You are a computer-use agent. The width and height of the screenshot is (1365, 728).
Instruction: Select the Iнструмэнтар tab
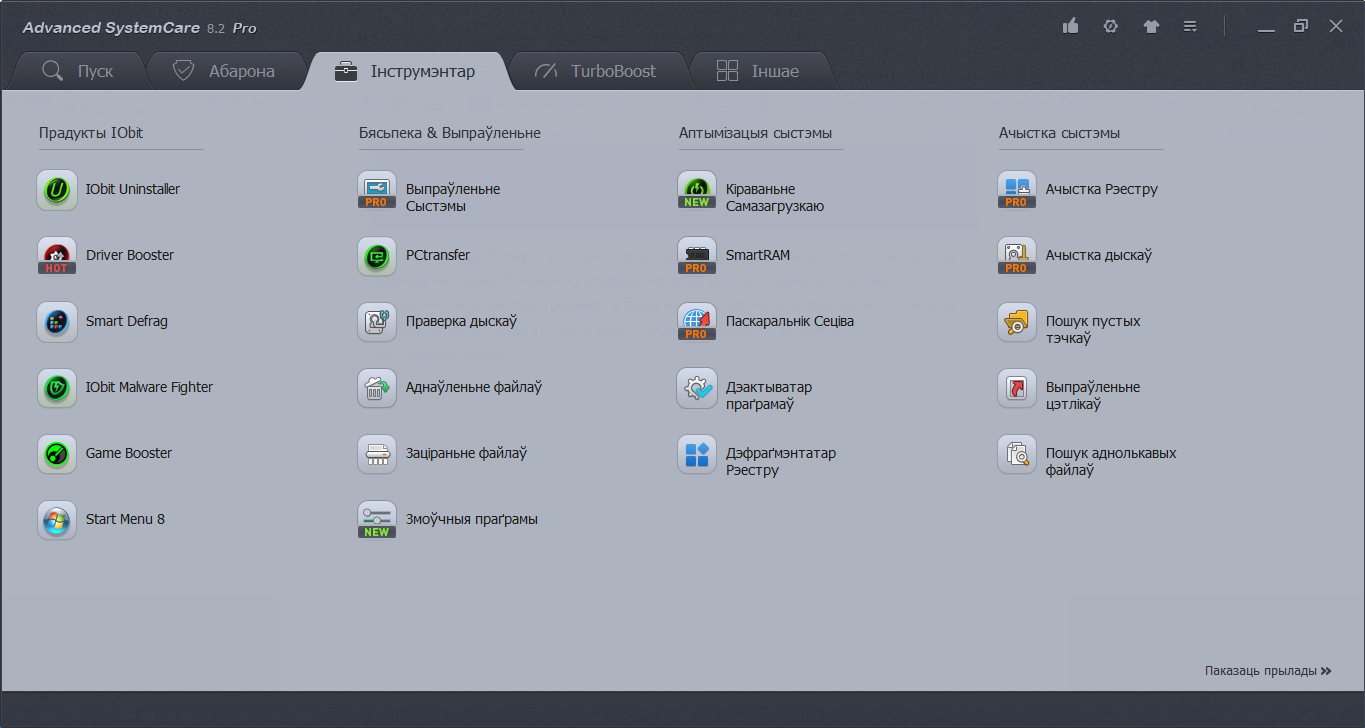[x=407, y=71]
